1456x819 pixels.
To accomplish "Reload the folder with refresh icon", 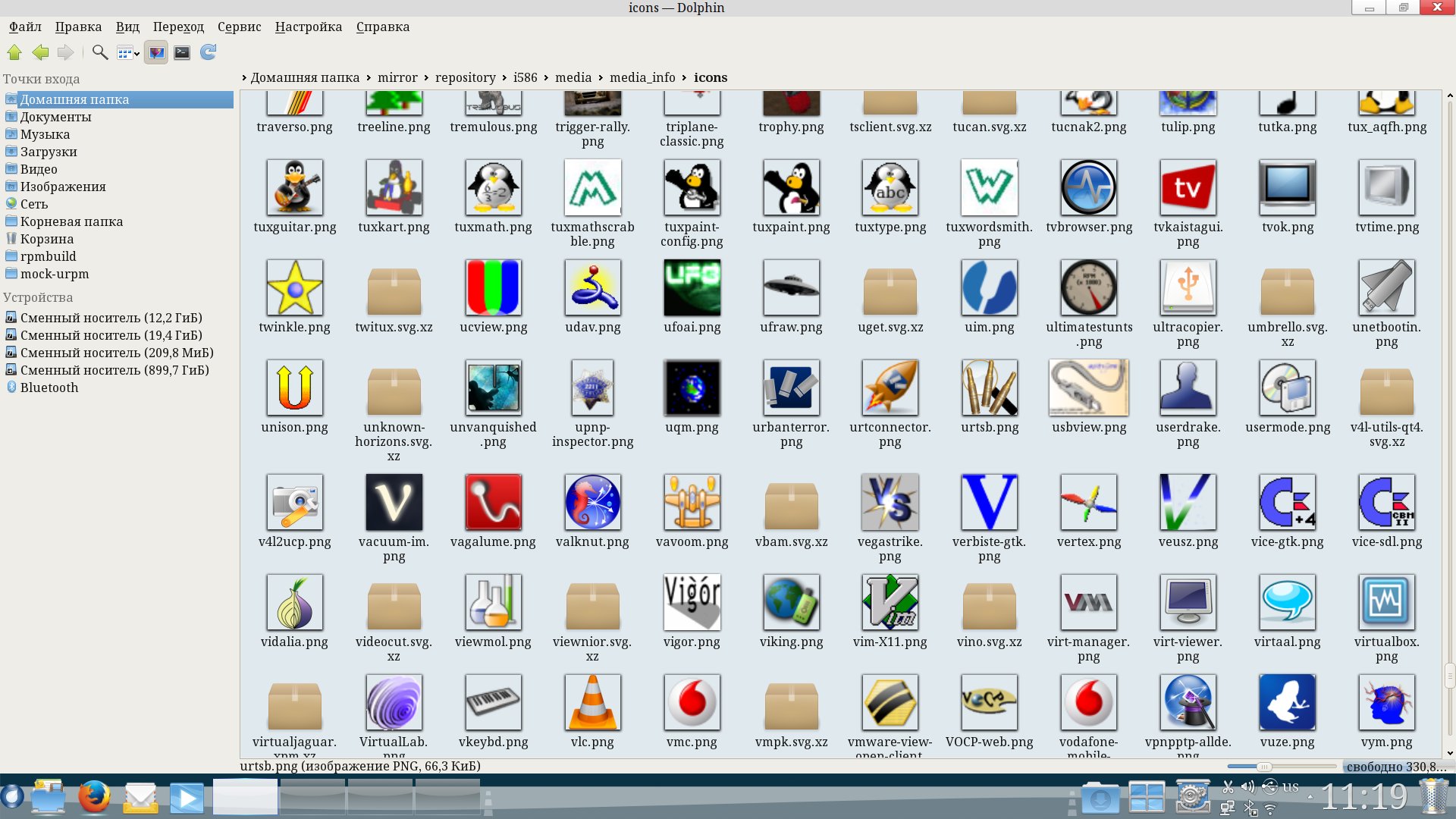I will coord(208,52).
